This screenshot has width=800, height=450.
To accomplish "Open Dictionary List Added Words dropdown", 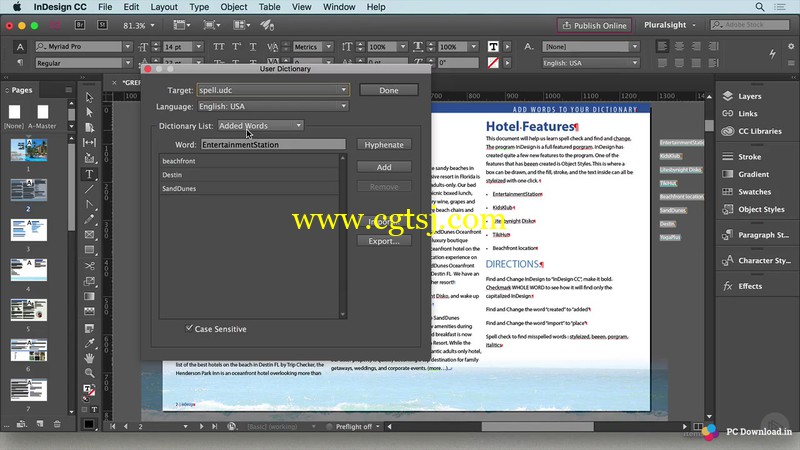I will coord(260,126).
